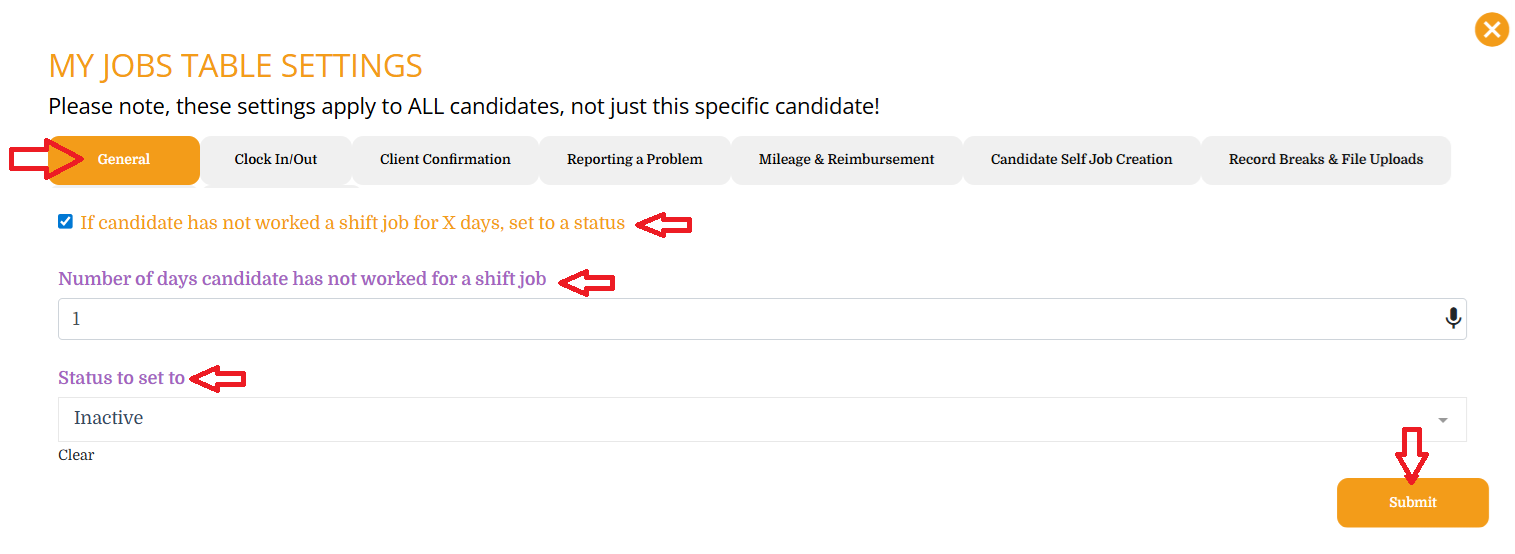This screenshot has width=1515, height=554.
Task: Click the microphone icon in days field
Action: click(1453, 319)
